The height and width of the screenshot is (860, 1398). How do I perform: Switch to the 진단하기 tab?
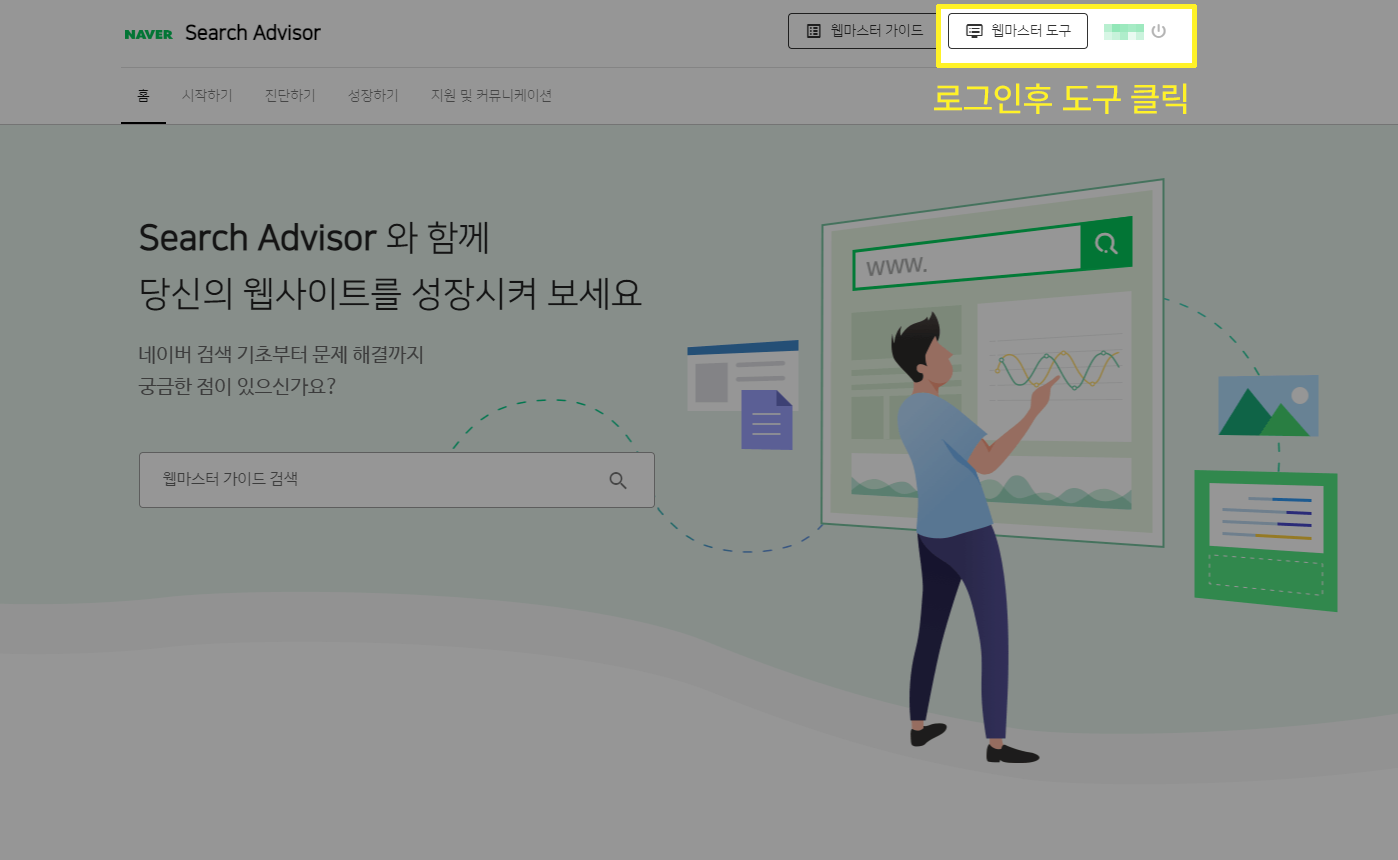(x=290, y=96)
